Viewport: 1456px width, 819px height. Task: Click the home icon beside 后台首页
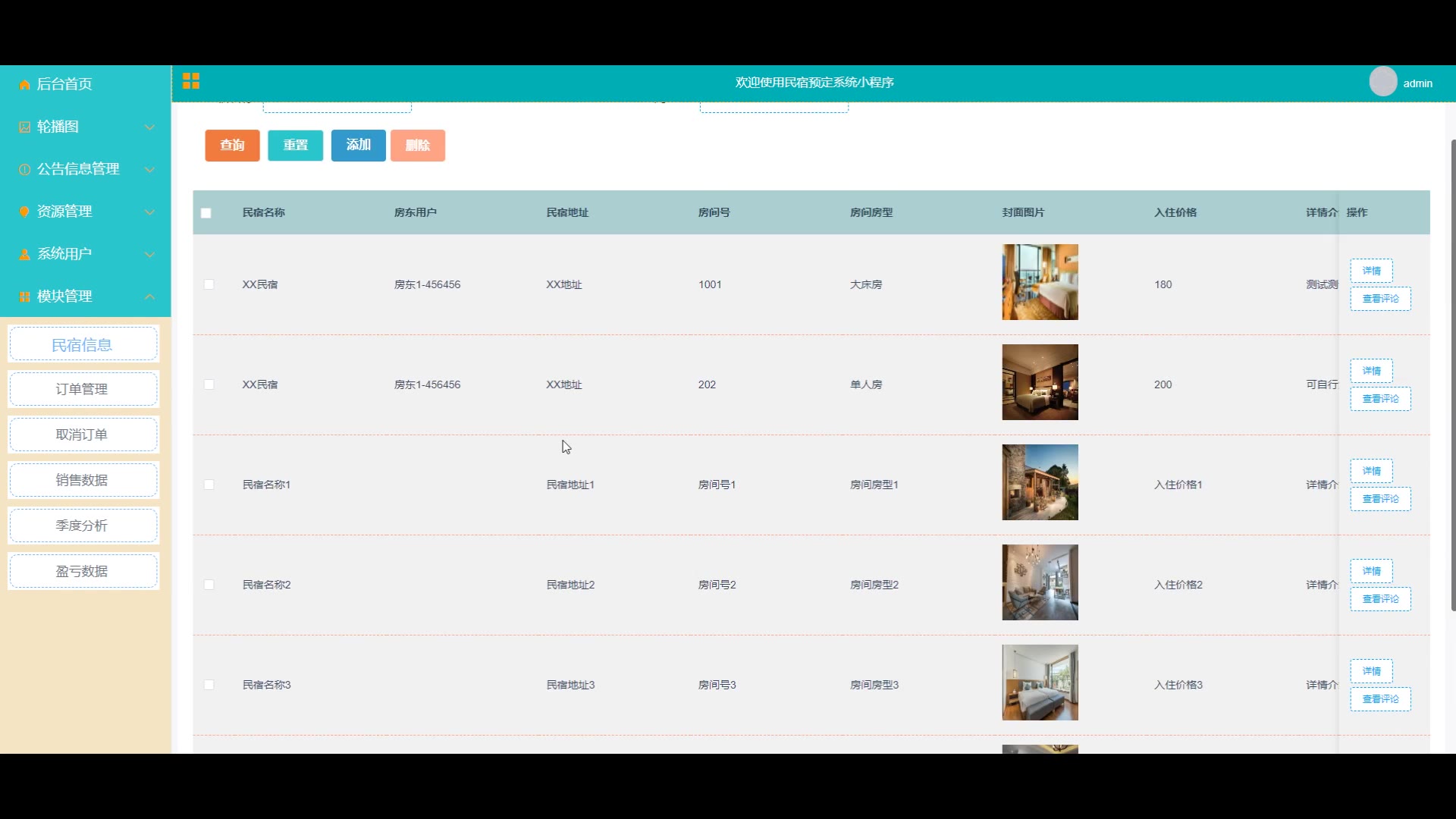(24, 85)
